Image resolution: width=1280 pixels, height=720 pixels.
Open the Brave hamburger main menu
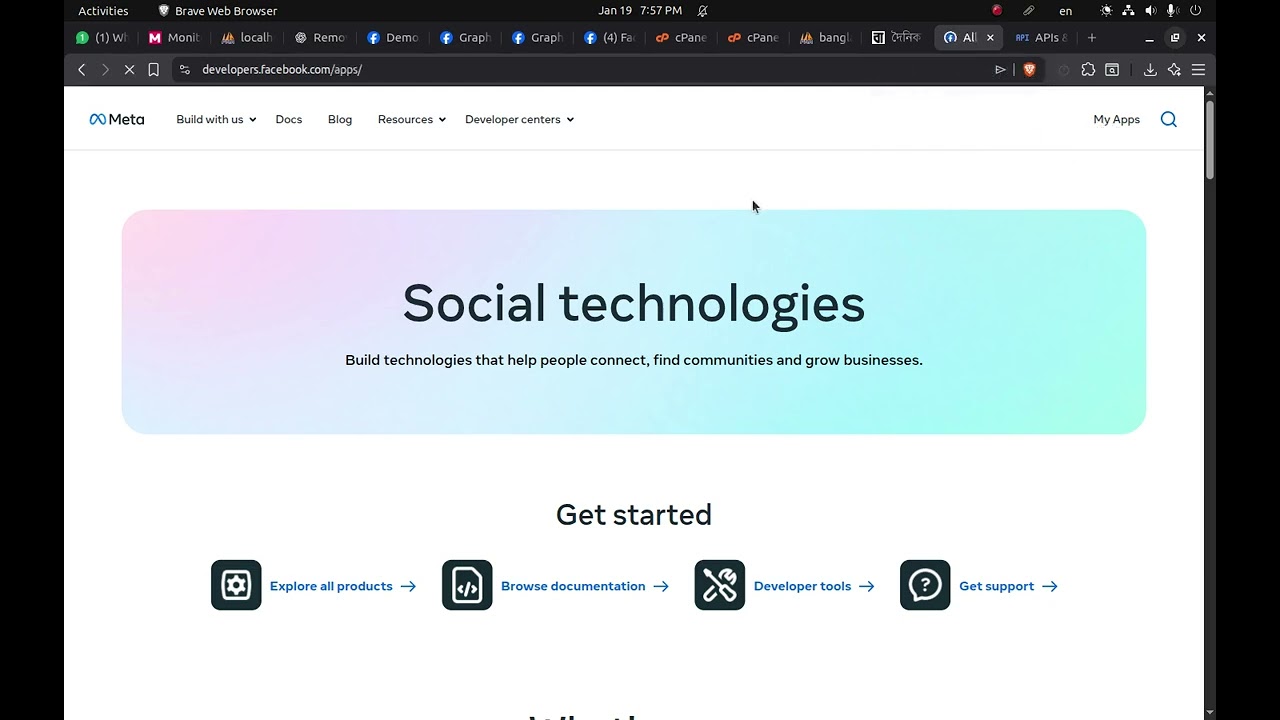pyautogui.click(x=1198, y=69)
